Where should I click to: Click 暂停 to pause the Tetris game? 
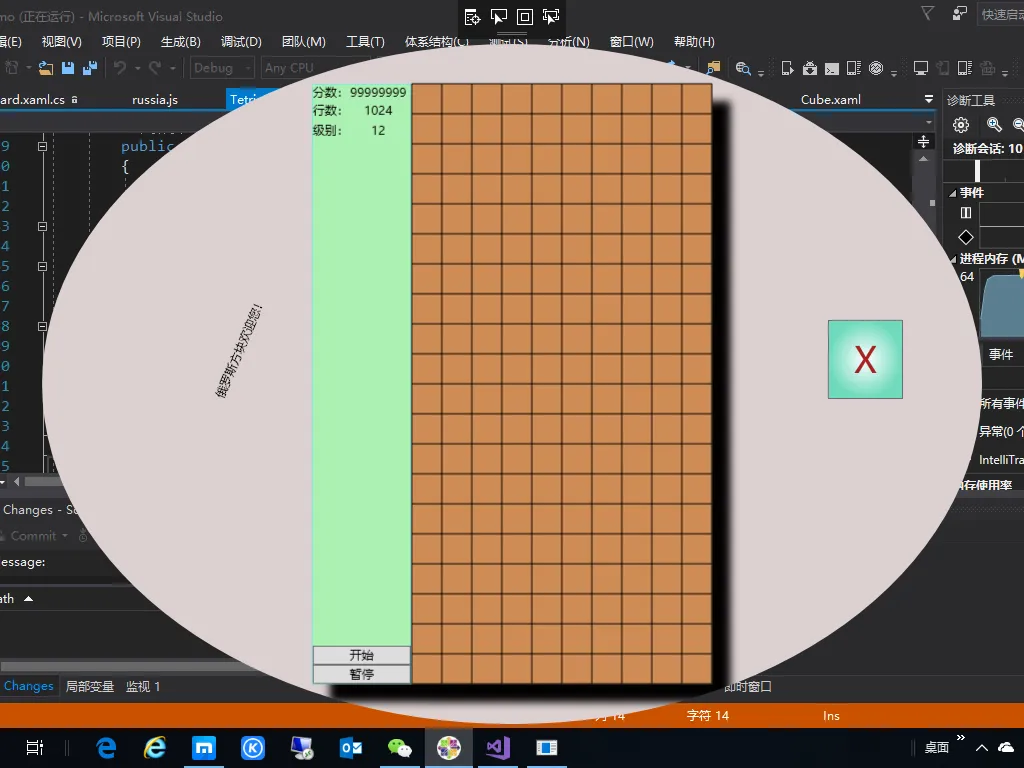tap(361, 674)
